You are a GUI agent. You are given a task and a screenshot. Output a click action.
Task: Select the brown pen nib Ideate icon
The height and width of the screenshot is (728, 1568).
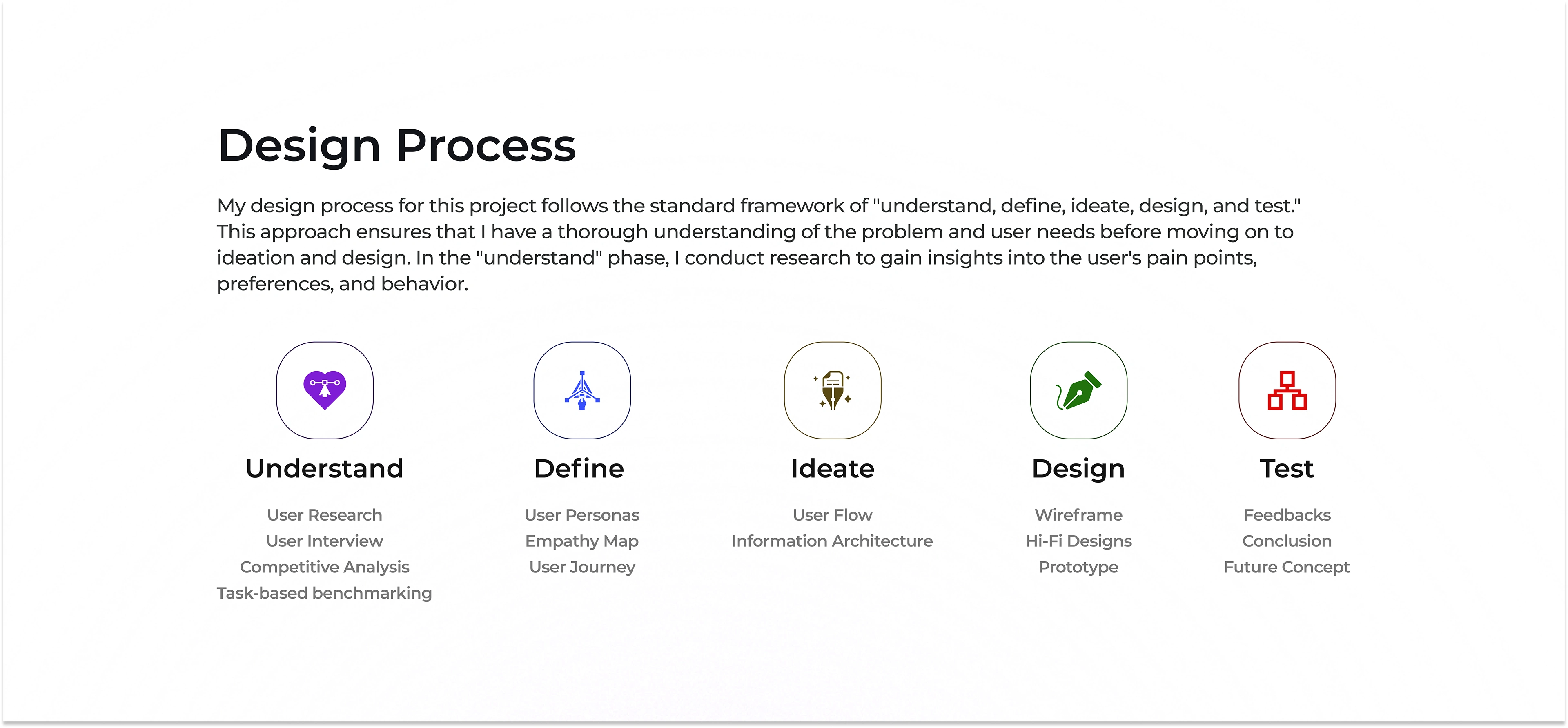pyautogui.click(x=832, y=390)
